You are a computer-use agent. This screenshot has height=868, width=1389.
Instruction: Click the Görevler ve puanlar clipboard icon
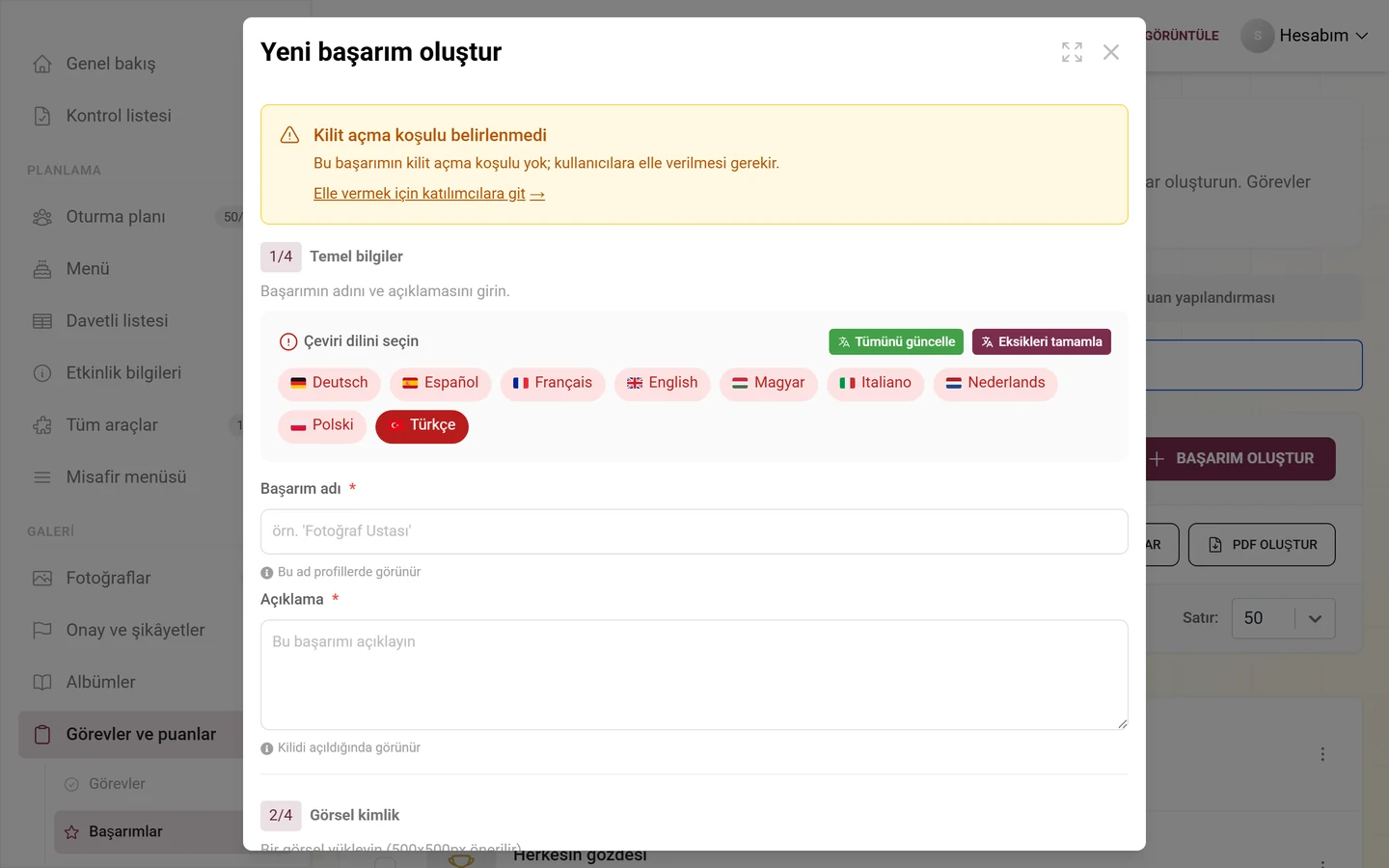[42, 735]
